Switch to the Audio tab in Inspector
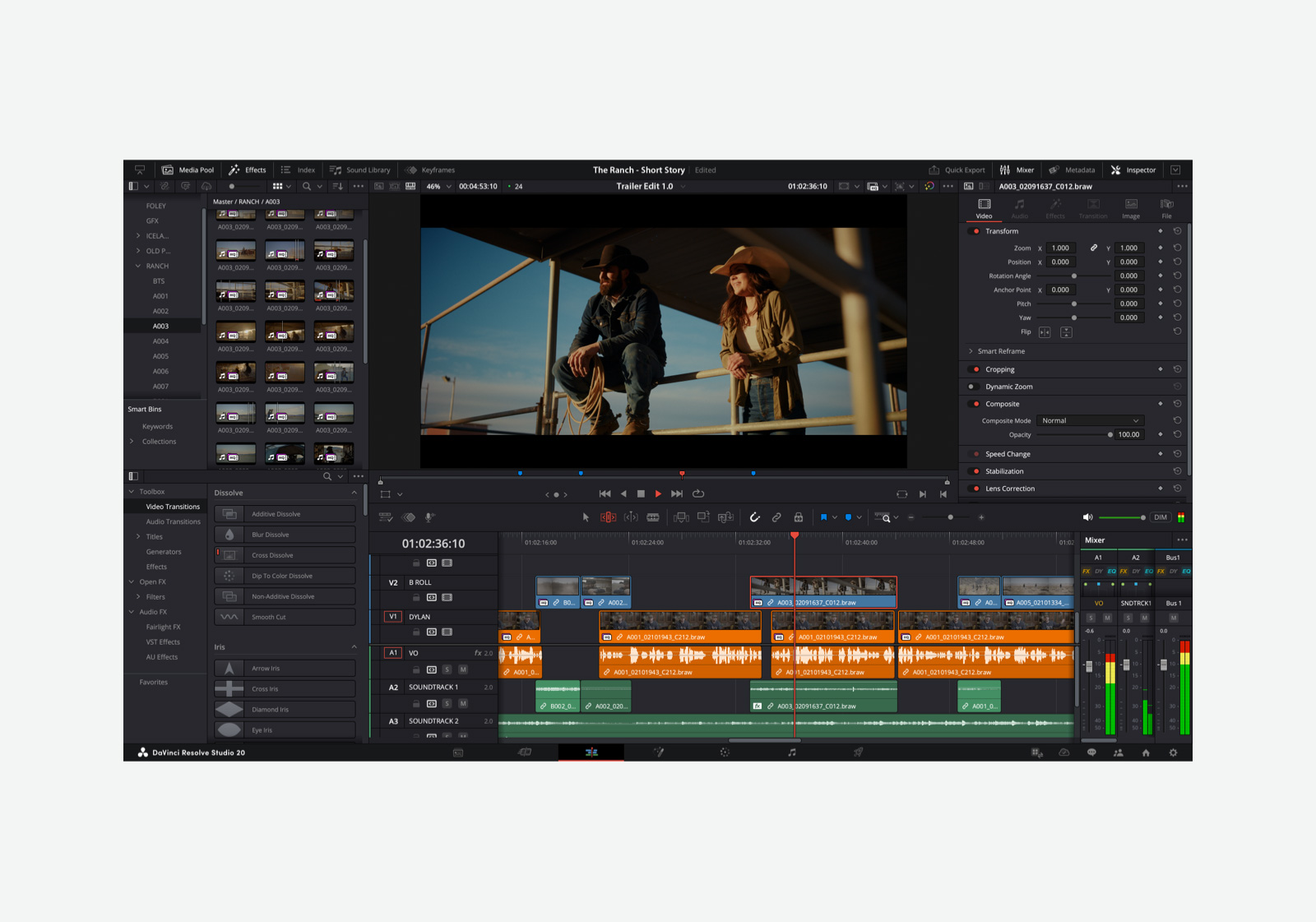Screen dimensions: 1316x922 (1020, 210)
